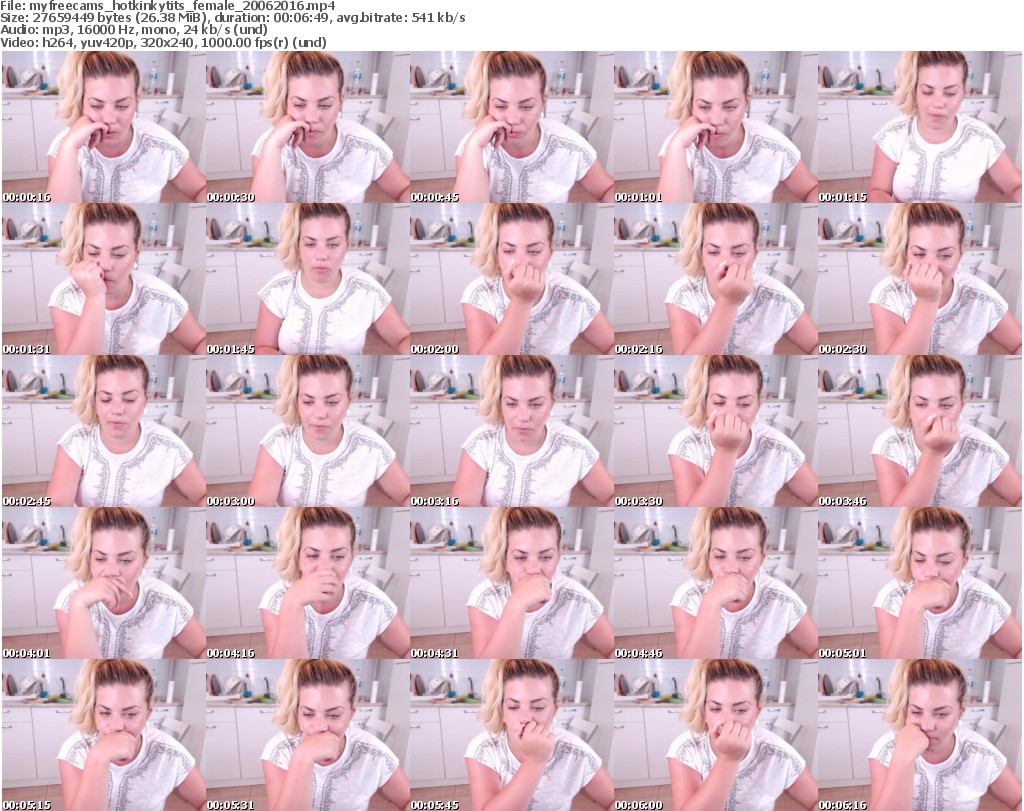Select the thumbnail frame at 00:00:16

[x=104, y=127]
